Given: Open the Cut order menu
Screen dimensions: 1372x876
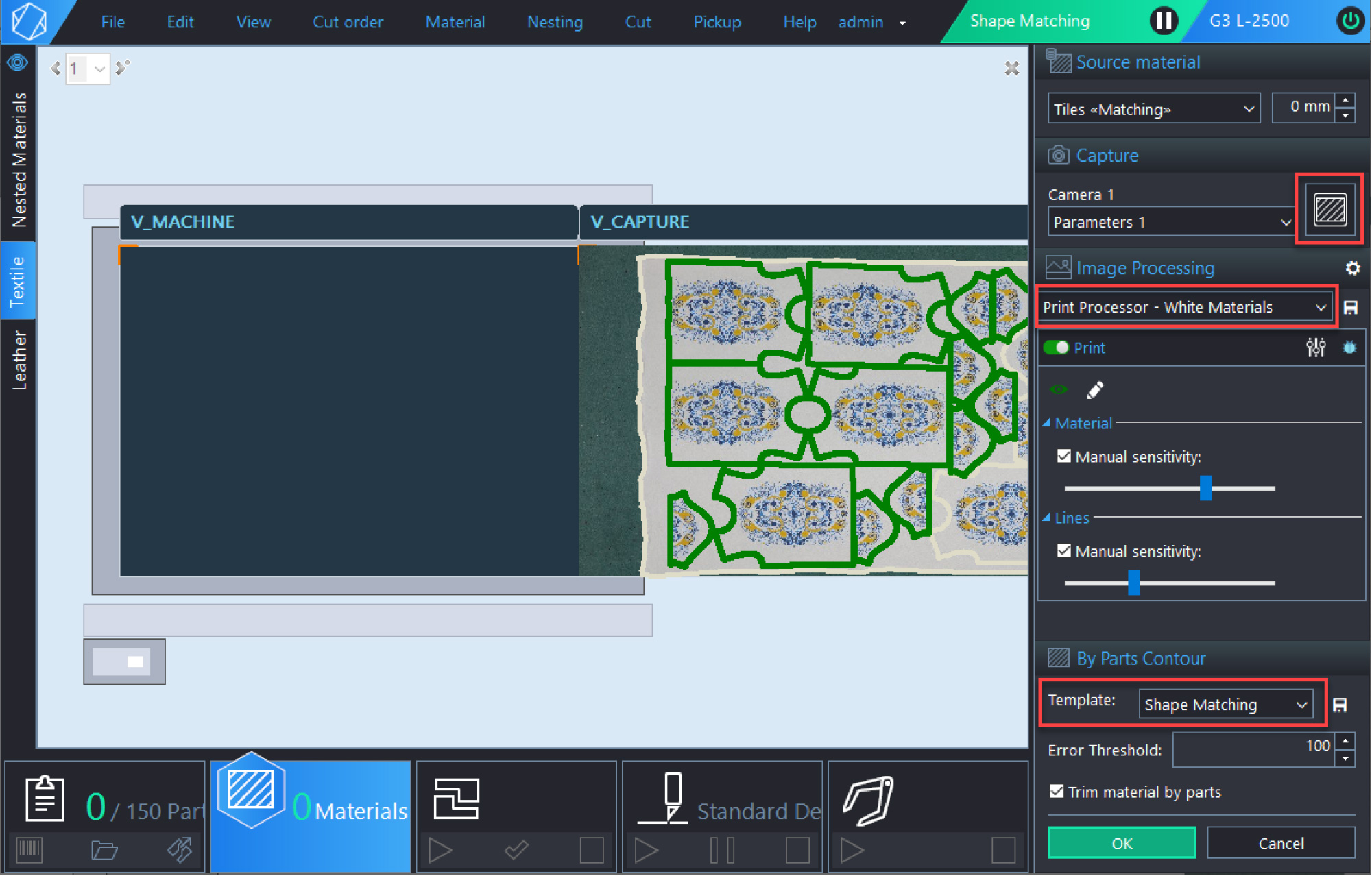Looking at the screenshot, I should click(348, 22).
